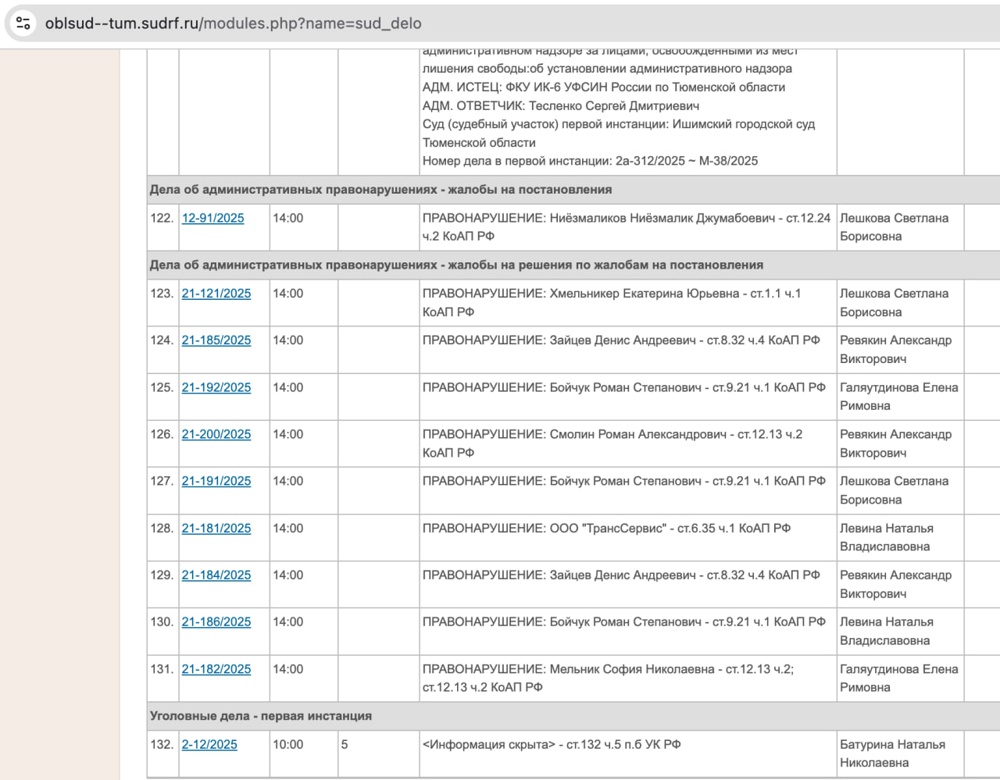This screenshot has width=1000, height=780.
Task: Click the offense text in row 130 (Бойчук)
Action: (624, 622)
